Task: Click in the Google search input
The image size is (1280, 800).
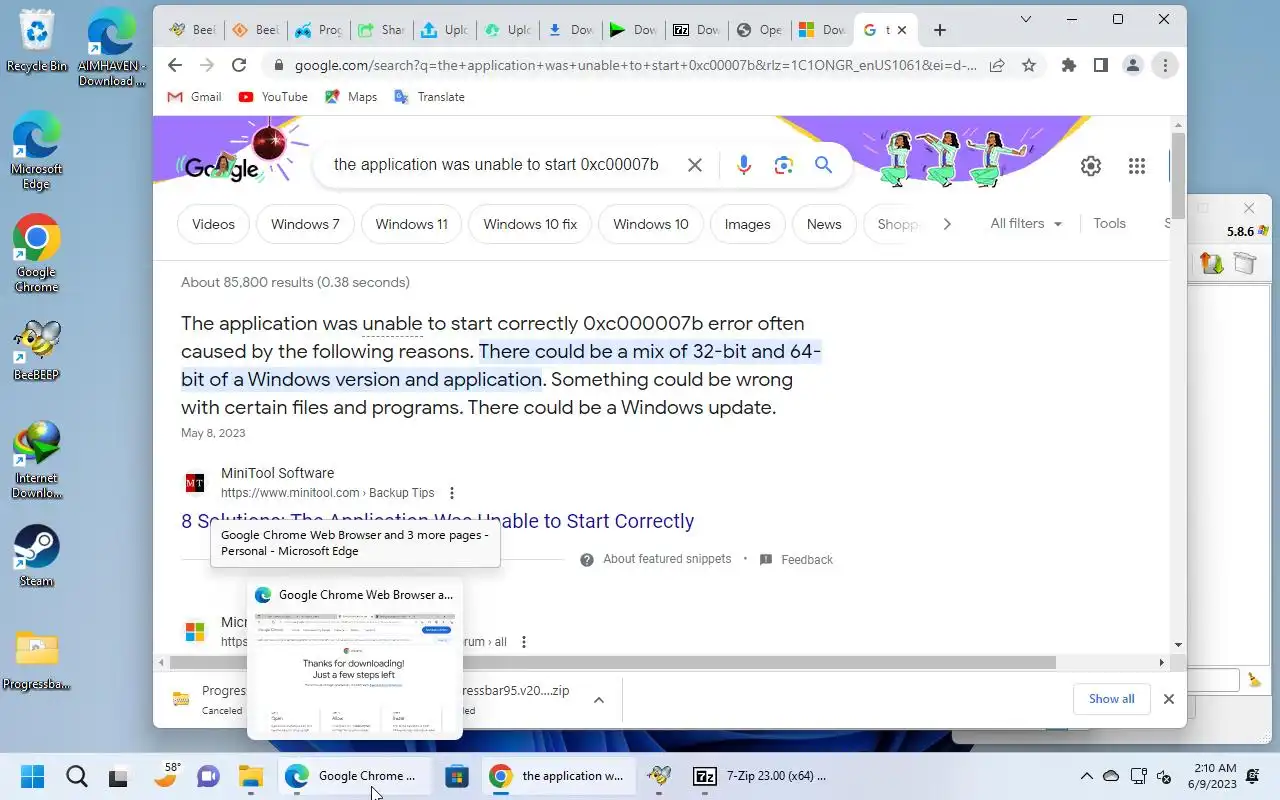Action: (x=496, y=165)
